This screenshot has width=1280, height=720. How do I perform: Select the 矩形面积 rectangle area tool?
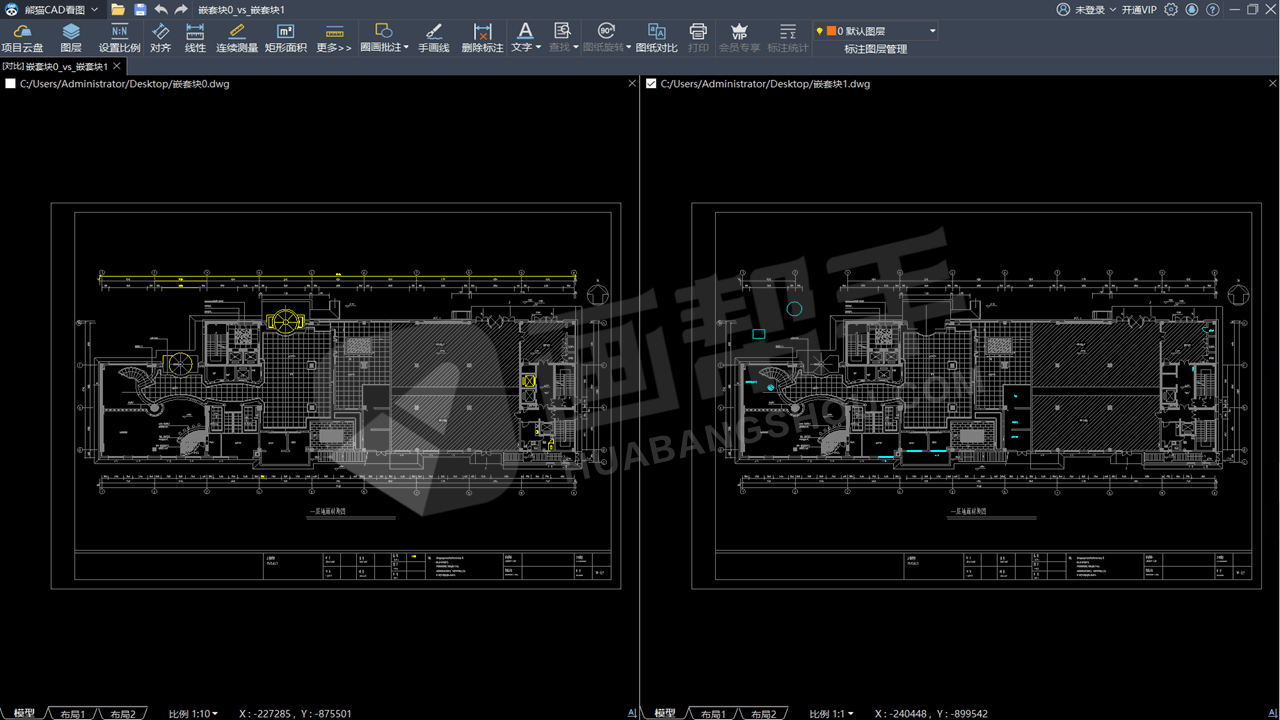click(x=286, y=38)
